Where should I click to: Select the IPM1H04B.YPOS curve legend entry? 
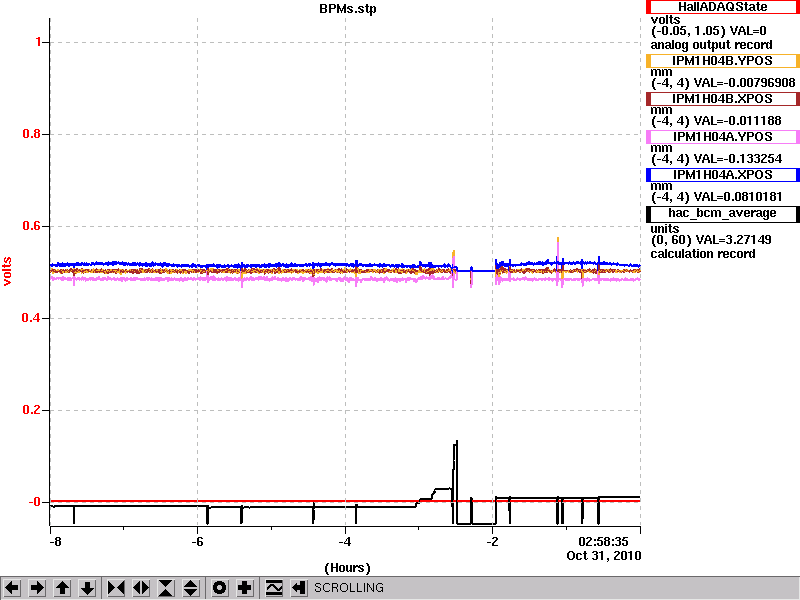pos(722,61)
